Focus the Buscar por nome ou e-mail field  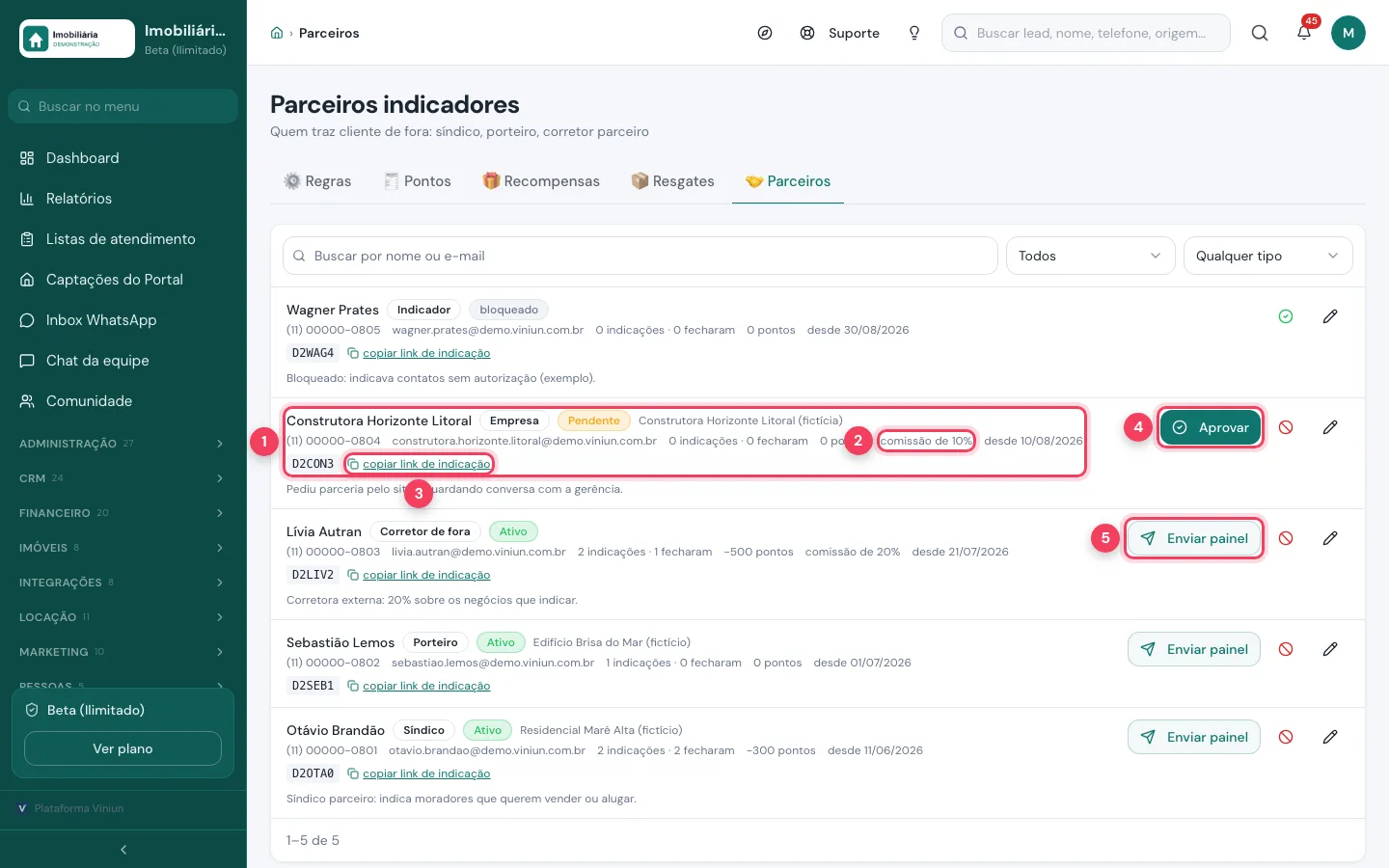[640, 256]
